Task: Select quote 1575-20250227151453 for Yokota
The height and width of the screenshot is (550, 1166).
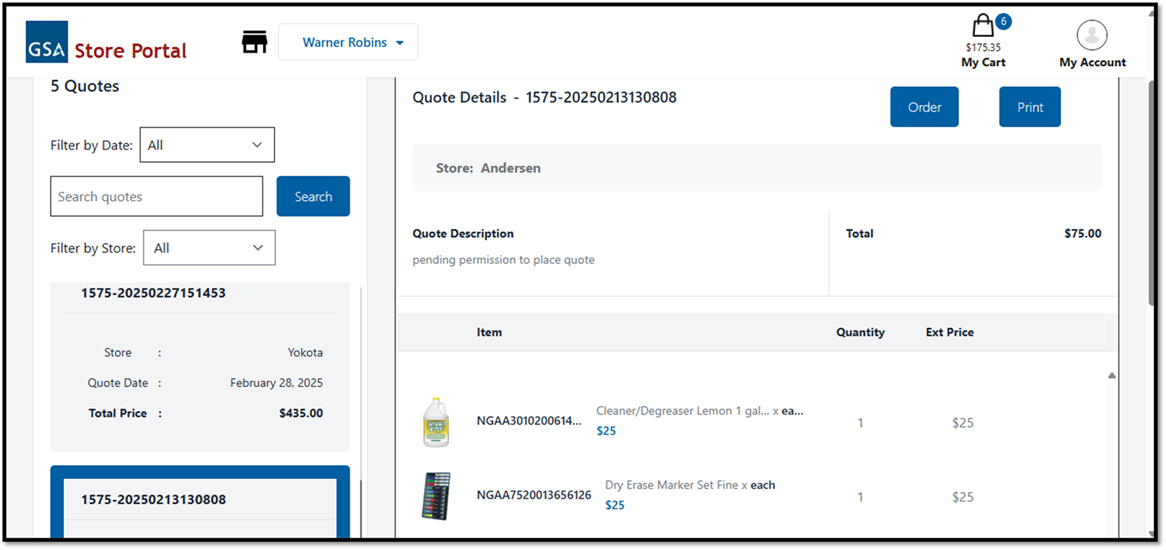Action: [x=200, y=360]
